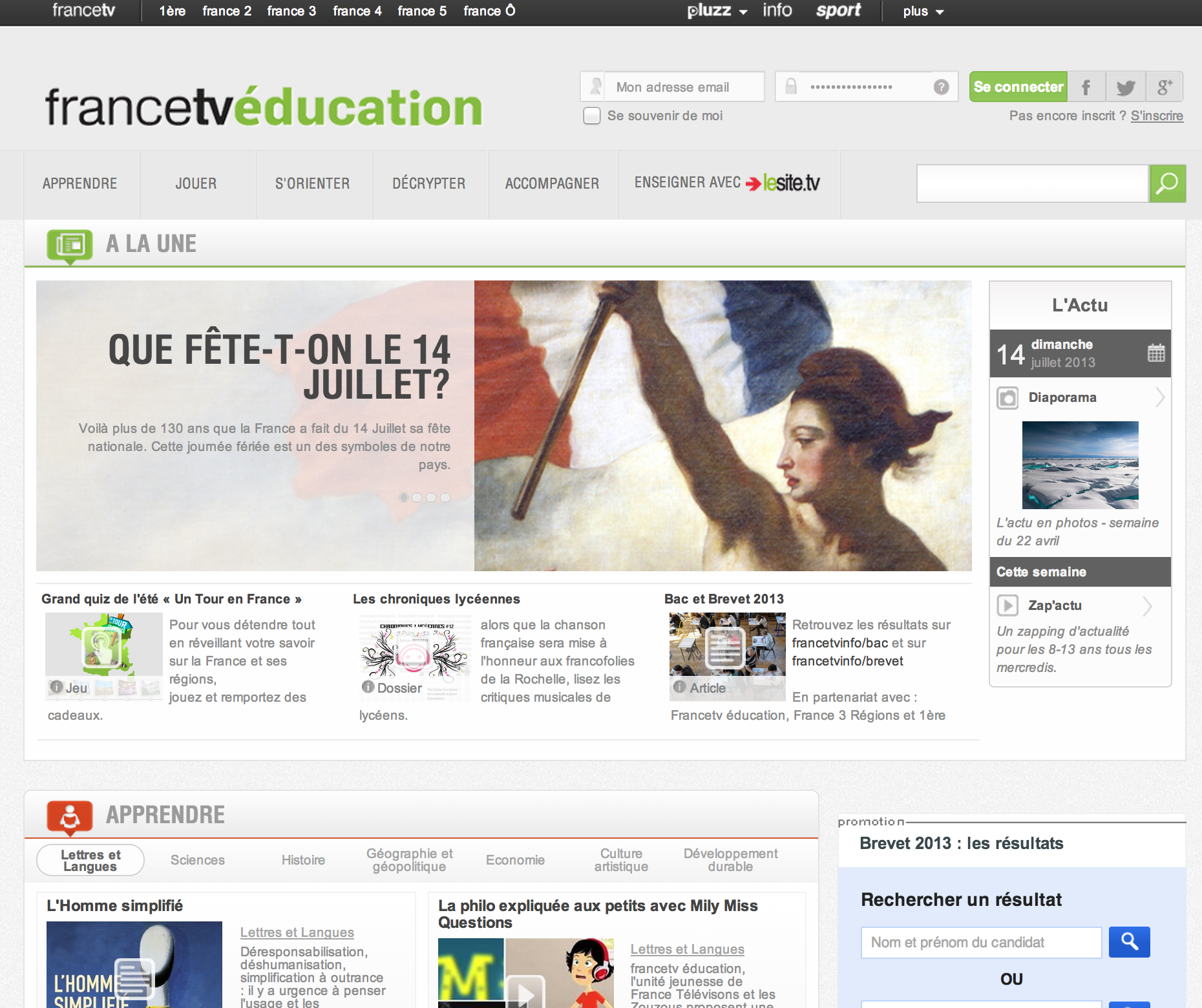Click the Mon adresse email field
1202x1008 pixels.
[684, 87]
